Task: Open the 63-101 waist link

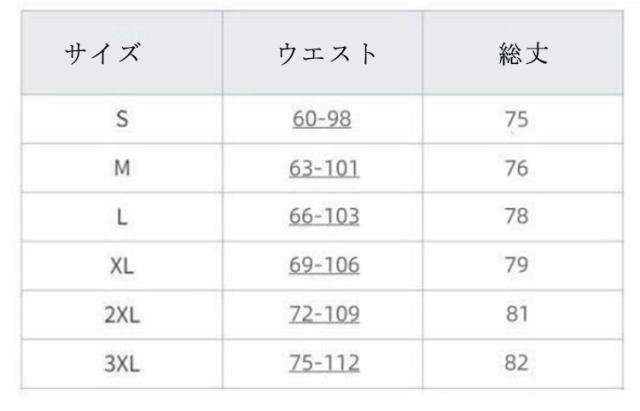Action: (x=322, y=168)
